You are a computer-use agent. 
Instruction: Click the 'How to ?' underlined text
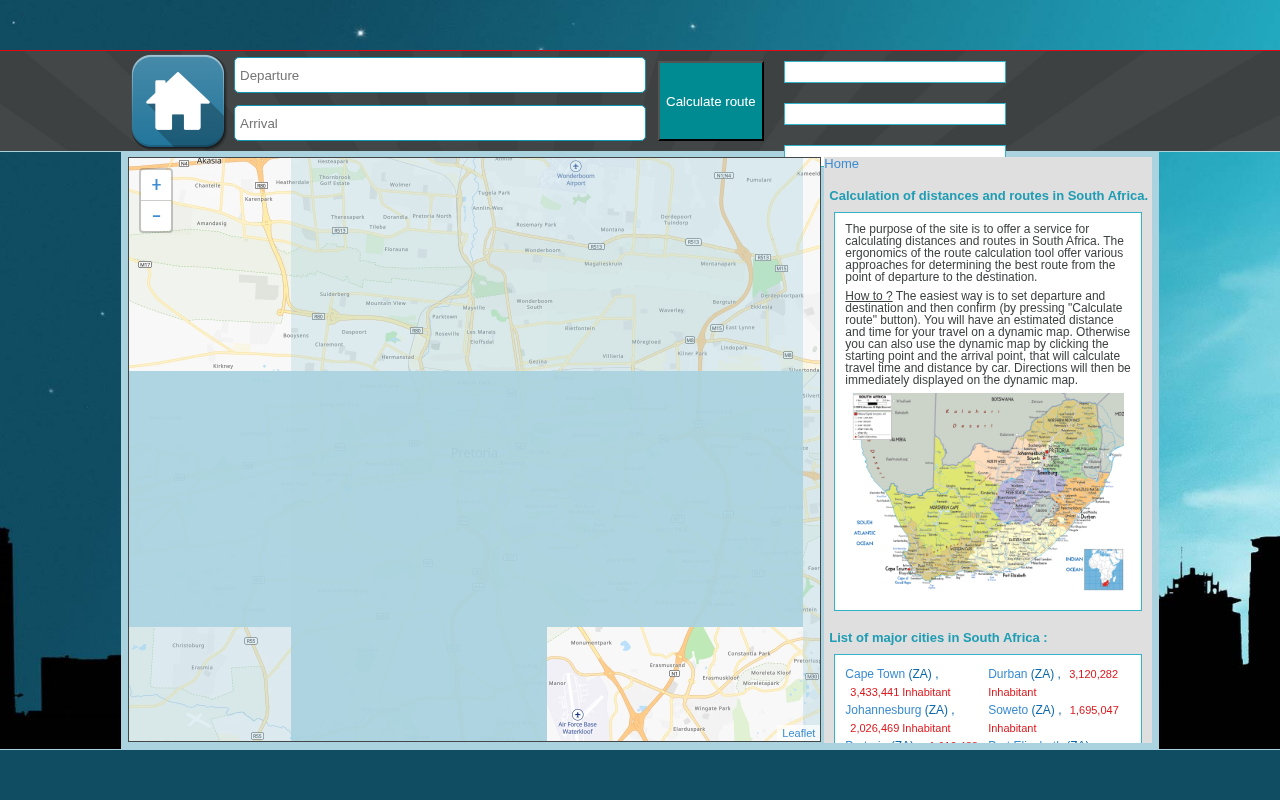click(x=869, y=296)
